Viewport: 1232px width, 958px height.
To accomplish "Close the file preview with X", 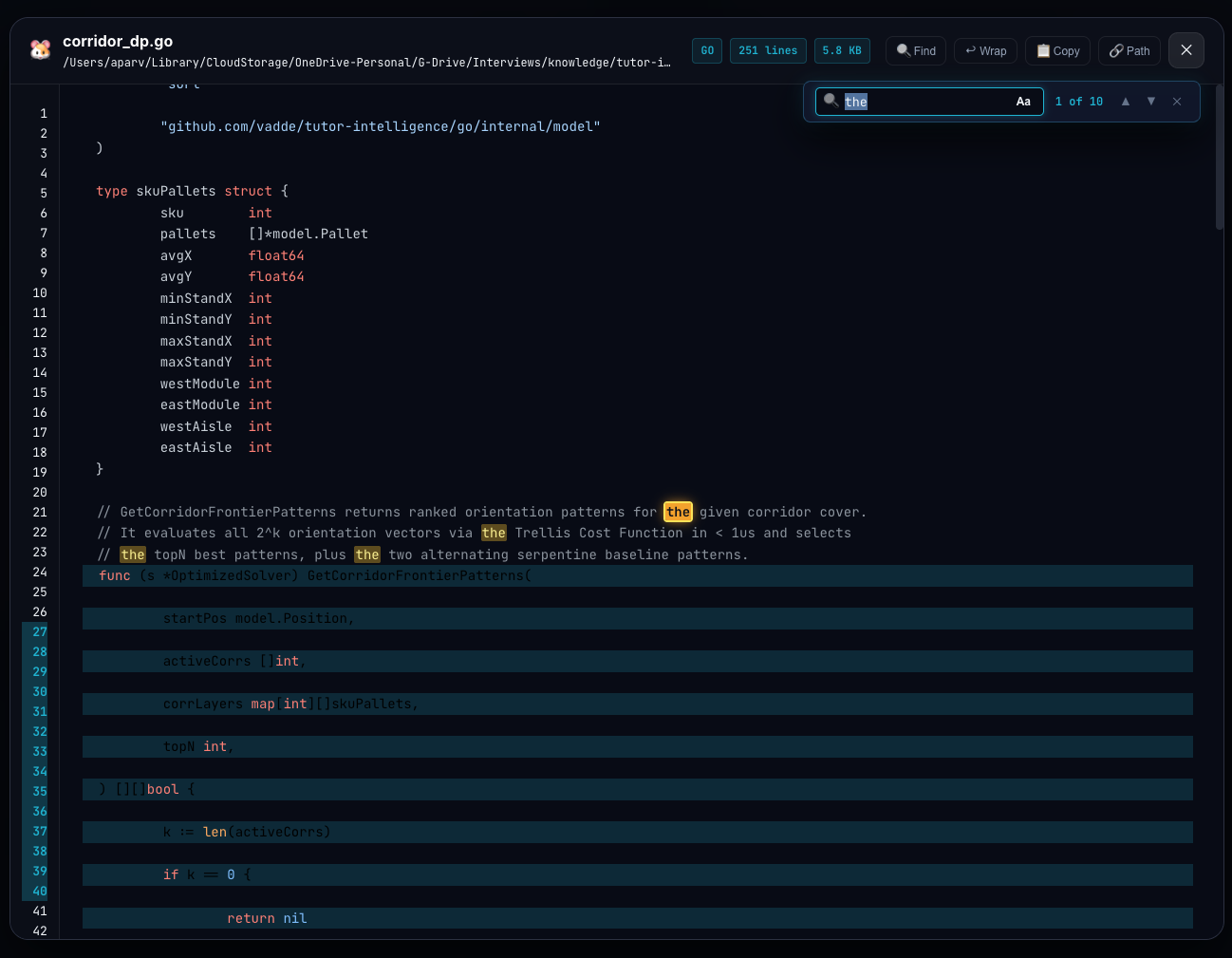I will pos(1186,50).
